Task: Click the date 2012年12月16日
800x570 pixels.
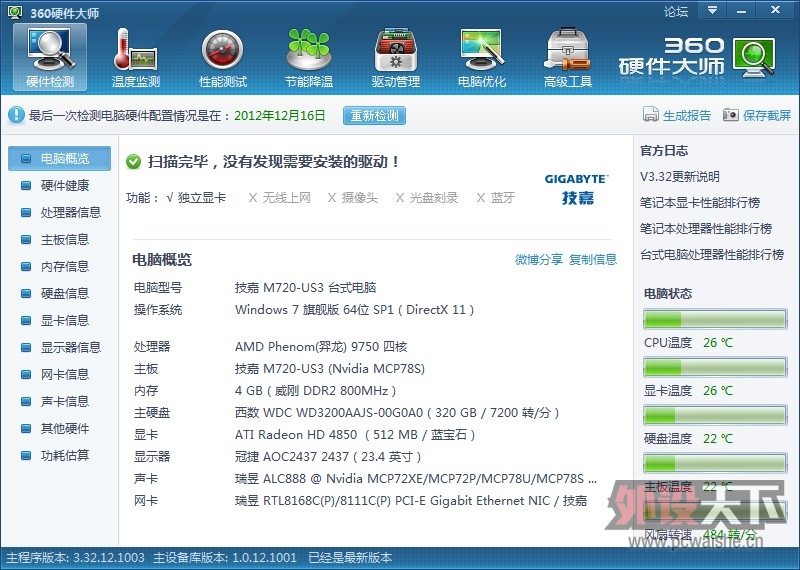Action: pyautogui.click(x=280, y=115)
